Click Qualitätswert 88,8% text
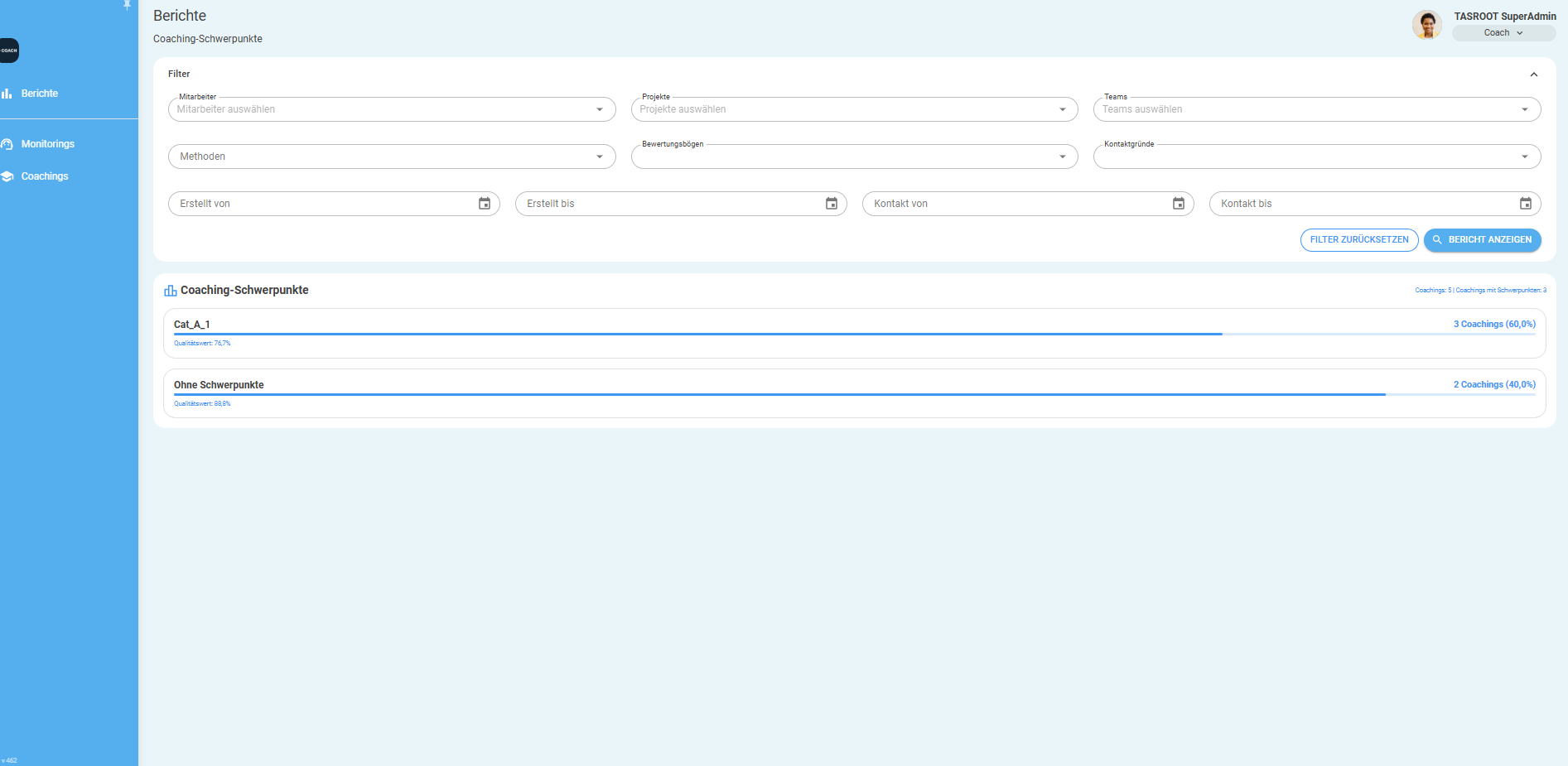Viewport: 1568px width, 766px height. coord(202,404)
